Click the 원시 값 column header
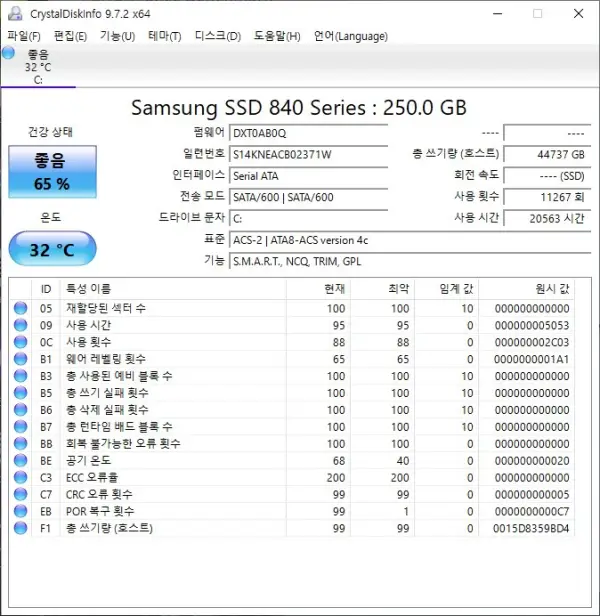The image size is (600, 616). pyautogui.click(x=526, y=289)
